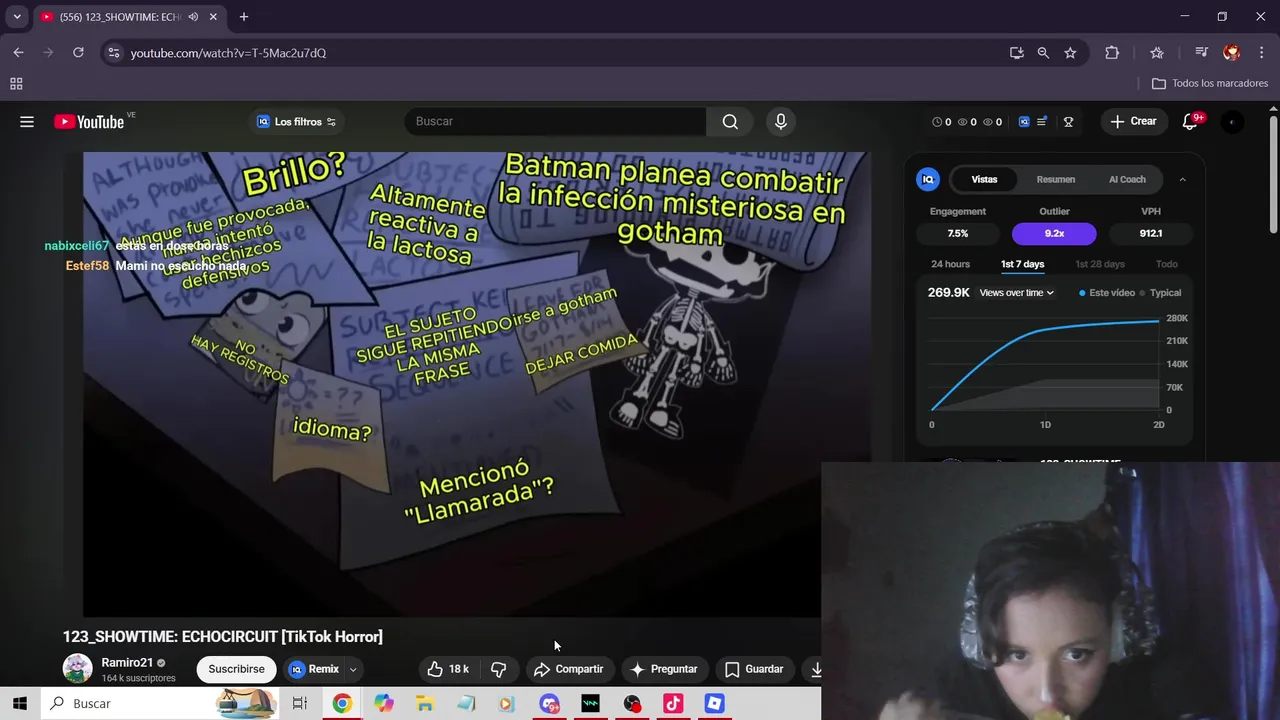Click the Suscribirse button
1280x720 pixels.
click(236, 669)
